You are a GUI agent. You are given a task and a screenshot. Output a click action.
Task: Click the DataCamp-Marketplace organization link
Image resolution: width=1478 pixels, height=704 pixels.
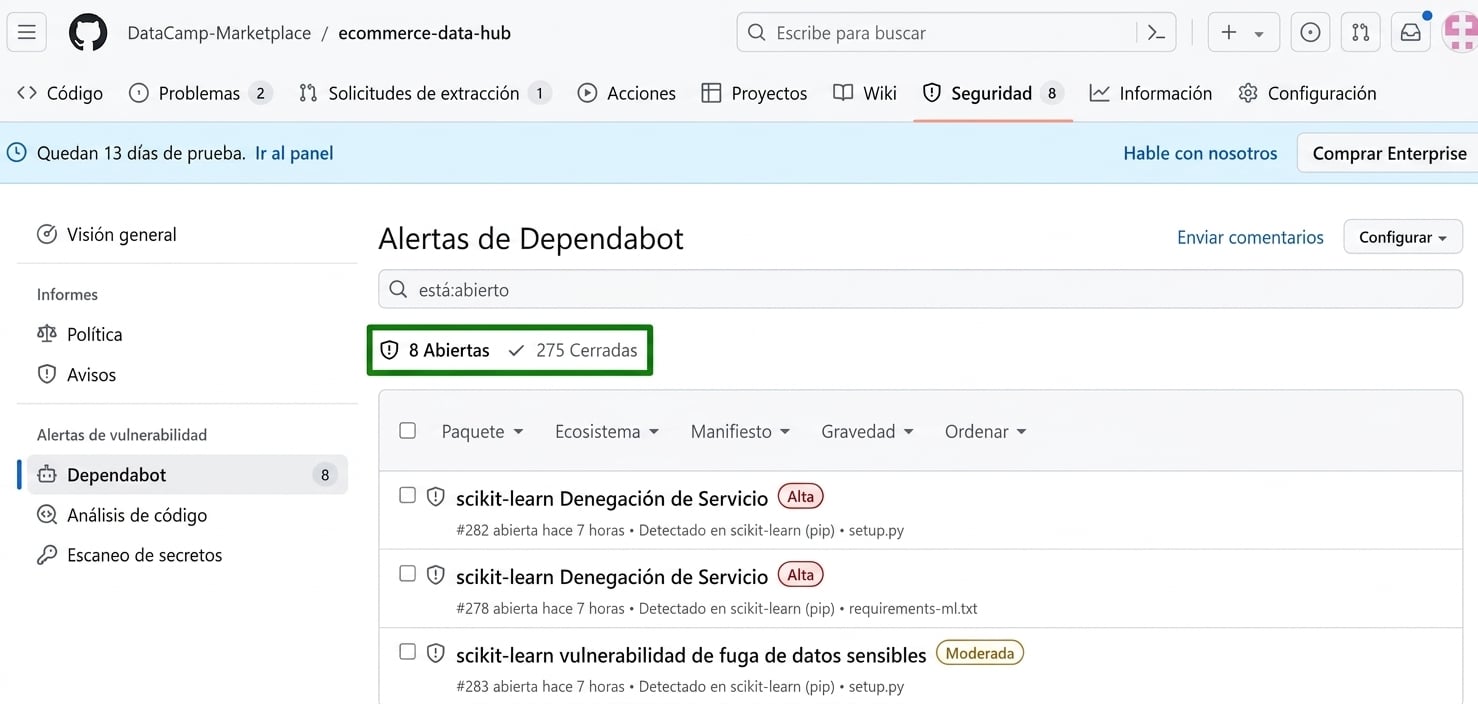[x=219, y=33]
